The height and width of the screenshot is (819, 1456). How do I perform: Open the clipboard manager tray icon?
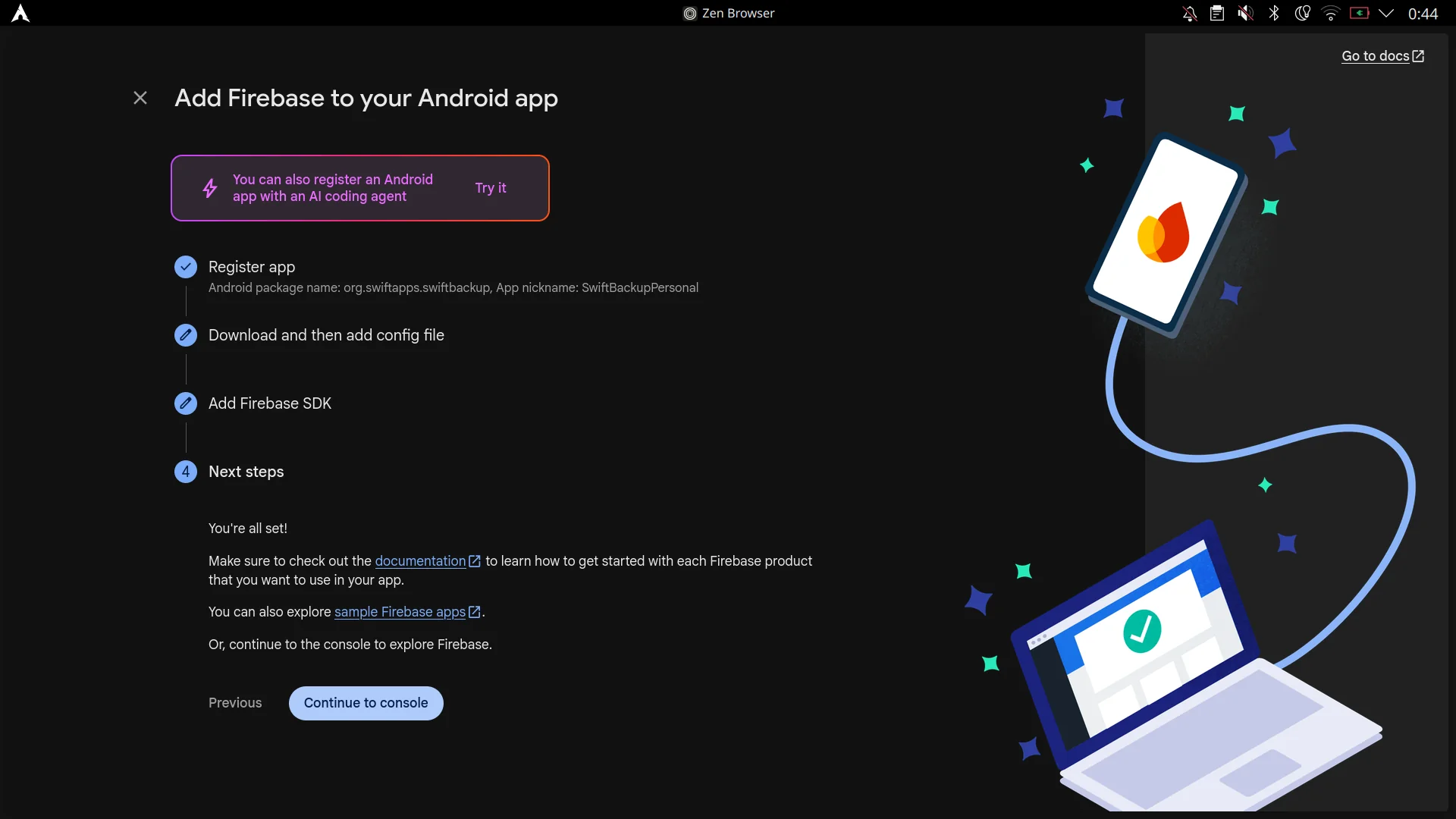[x=1217, y=13]
